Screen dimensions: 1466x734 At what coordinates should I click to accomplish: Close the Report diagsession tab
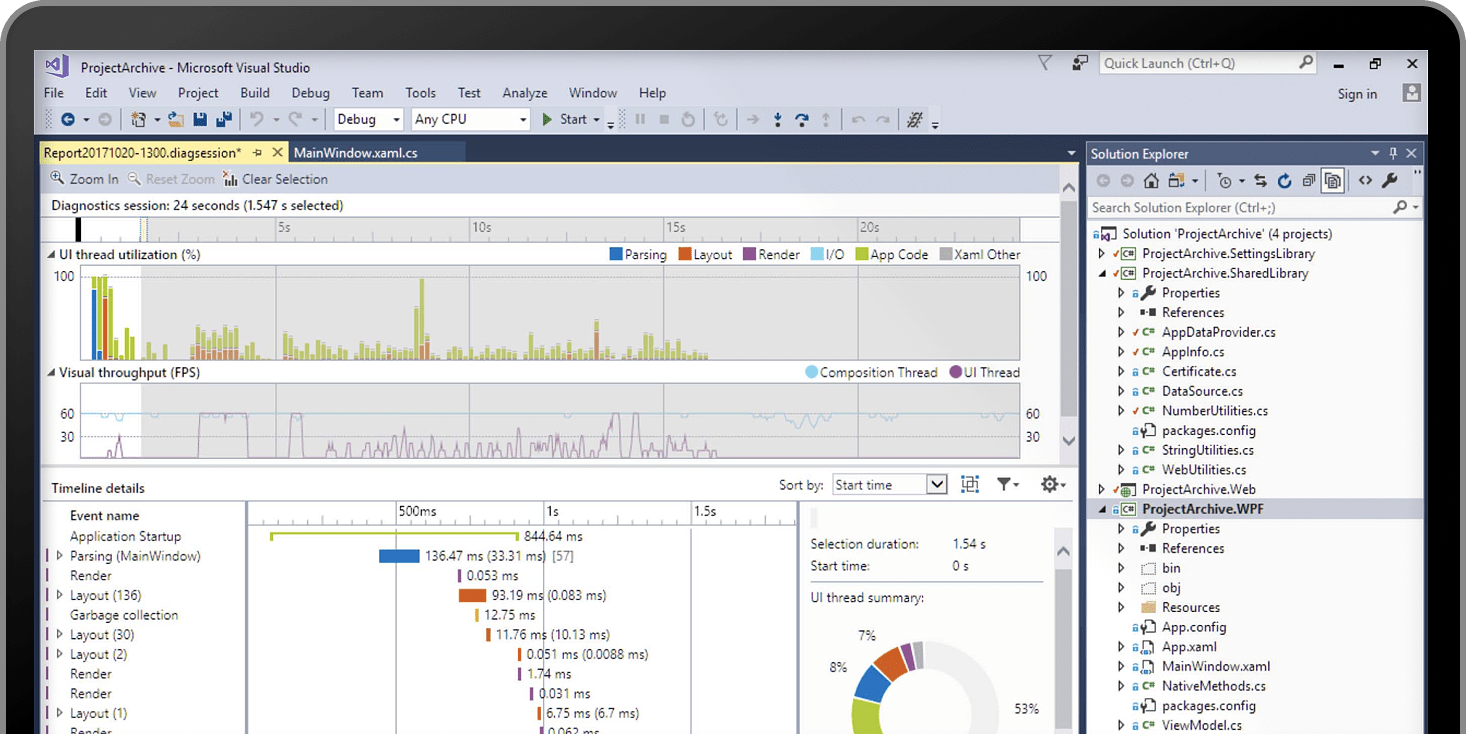[x=277, y=153]
